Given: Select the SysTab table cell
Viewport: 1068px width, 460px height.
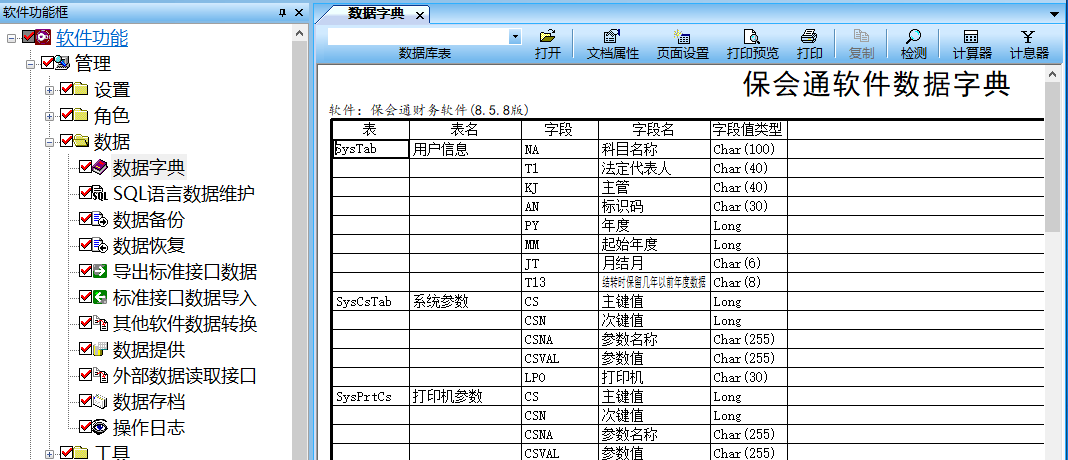Looking at the screenshot, I should (x=371, y=149).
